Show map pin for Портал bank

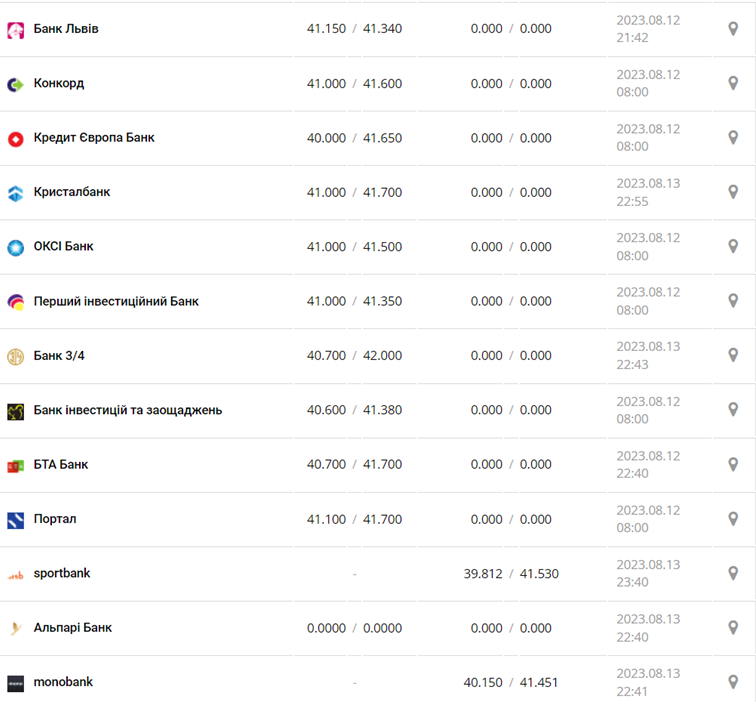(733, 519)
